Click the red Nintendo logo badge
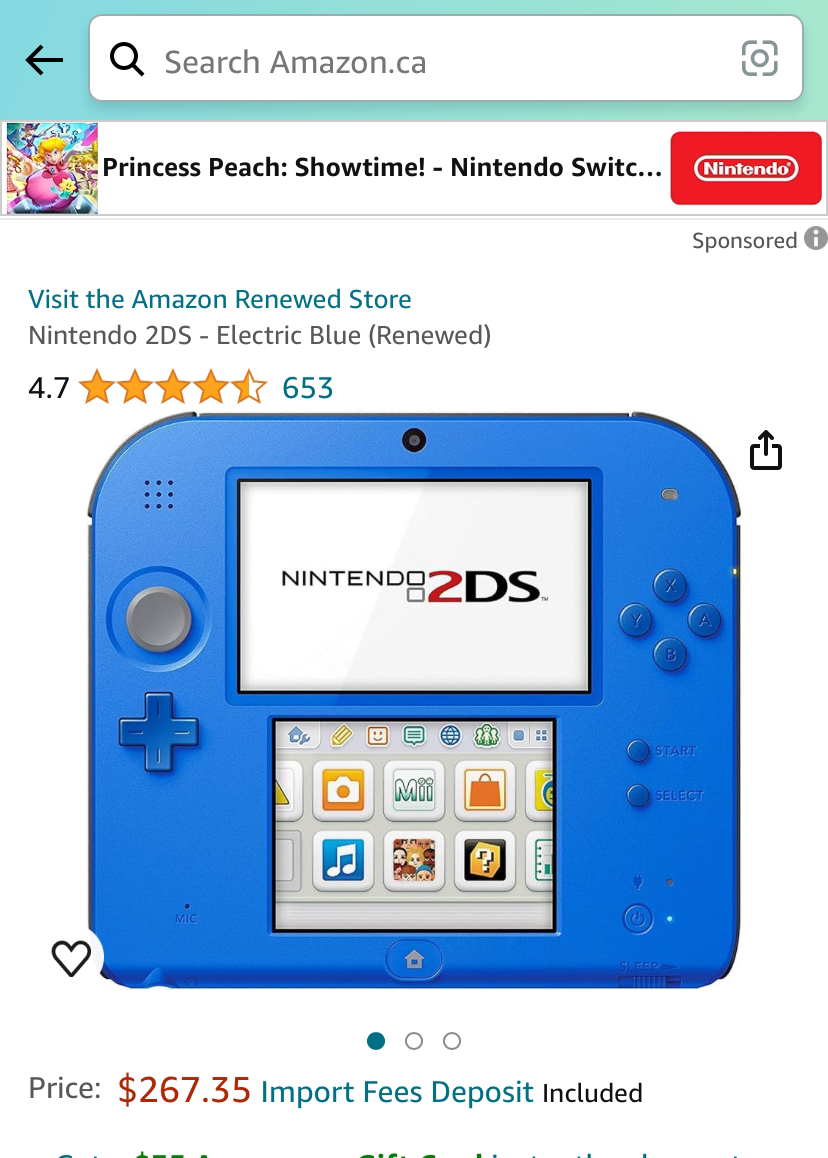This screenshot has width=828, height=1158. click(746, 168)
